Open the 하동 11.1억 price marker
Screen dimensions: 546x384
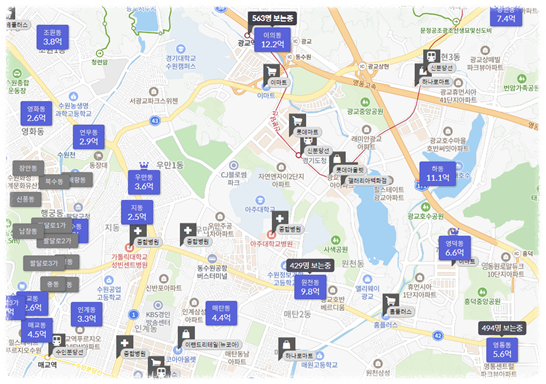tap(437, 173)
